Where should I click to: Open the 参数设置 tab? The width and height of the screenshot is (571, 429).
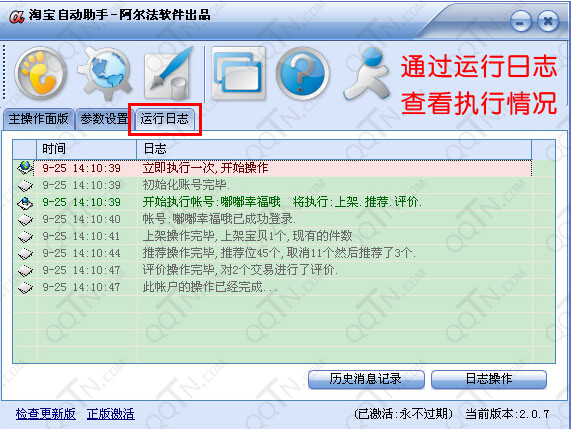[104, 119]
